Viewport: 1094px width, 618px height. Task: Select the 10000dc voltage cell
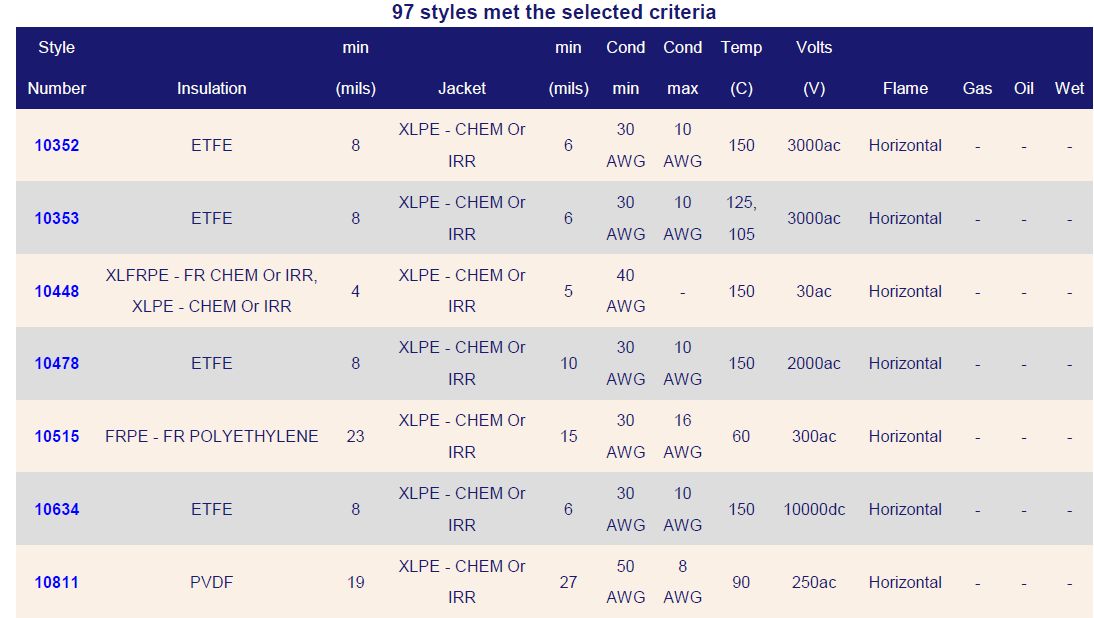pos(814,509)
